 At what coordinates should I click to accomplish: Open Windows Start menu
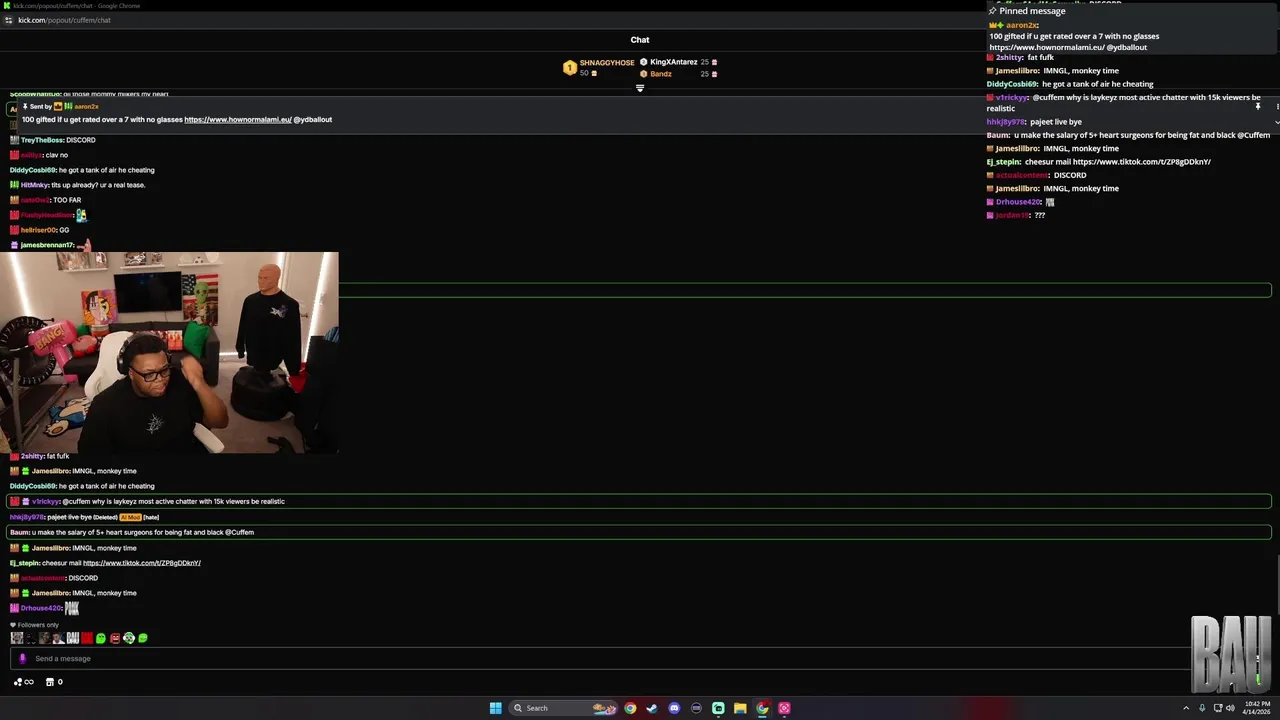pos(495,708)
